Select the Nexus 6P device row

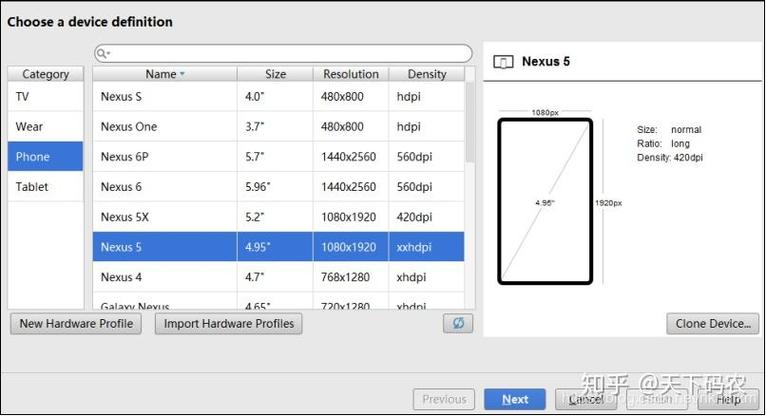tap(278, 157)
